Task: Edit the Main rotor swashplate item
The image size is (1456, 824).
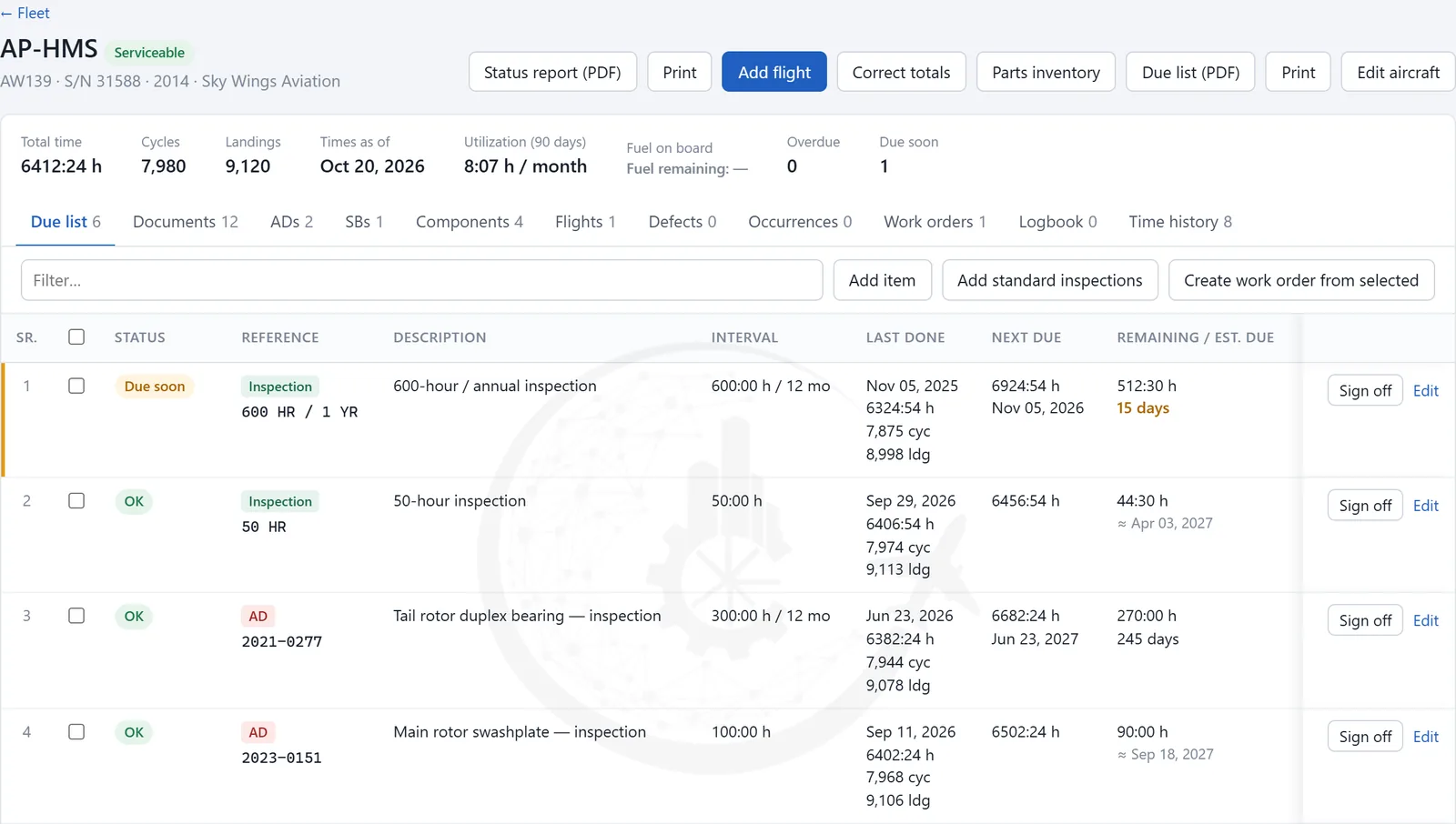Action: click(1425, 737)
